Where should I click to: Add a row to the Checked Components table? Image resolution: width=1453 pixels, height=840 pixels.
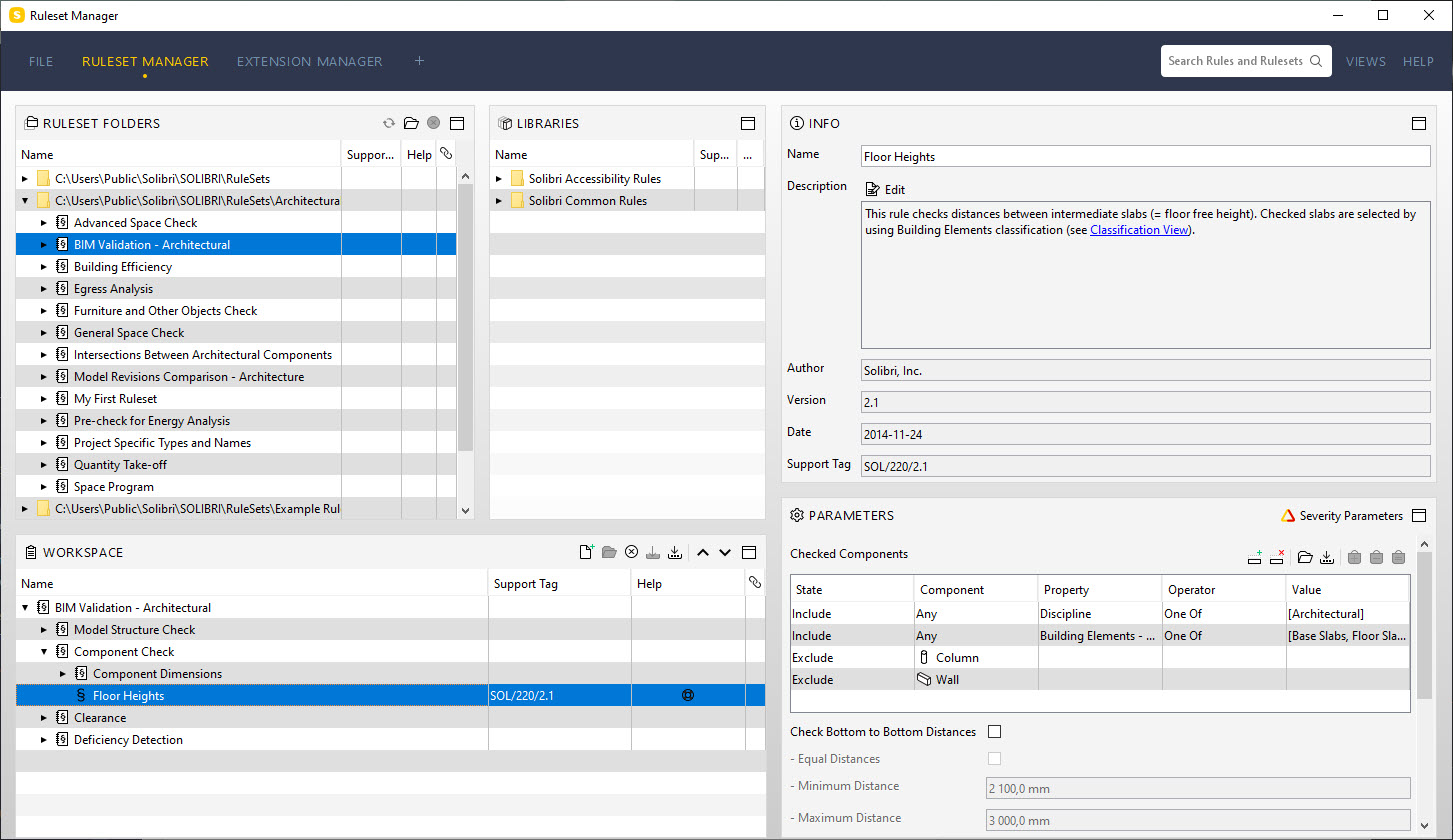point(1255,557)
